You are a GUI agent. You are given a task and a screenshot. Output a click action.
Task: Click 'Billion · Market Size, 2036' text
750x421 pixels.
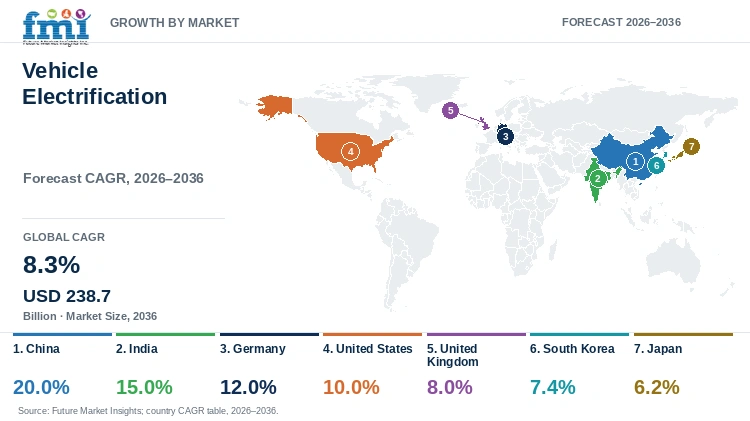pos(90,316)
